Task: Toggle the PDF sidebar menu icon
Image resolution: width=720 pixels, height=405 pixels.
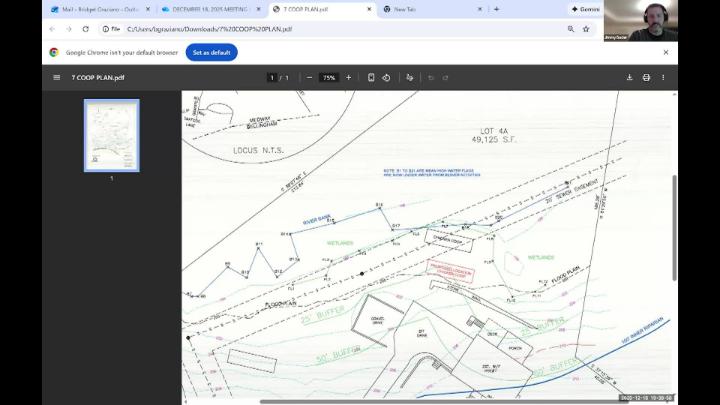Action: [x=56, y=77]
